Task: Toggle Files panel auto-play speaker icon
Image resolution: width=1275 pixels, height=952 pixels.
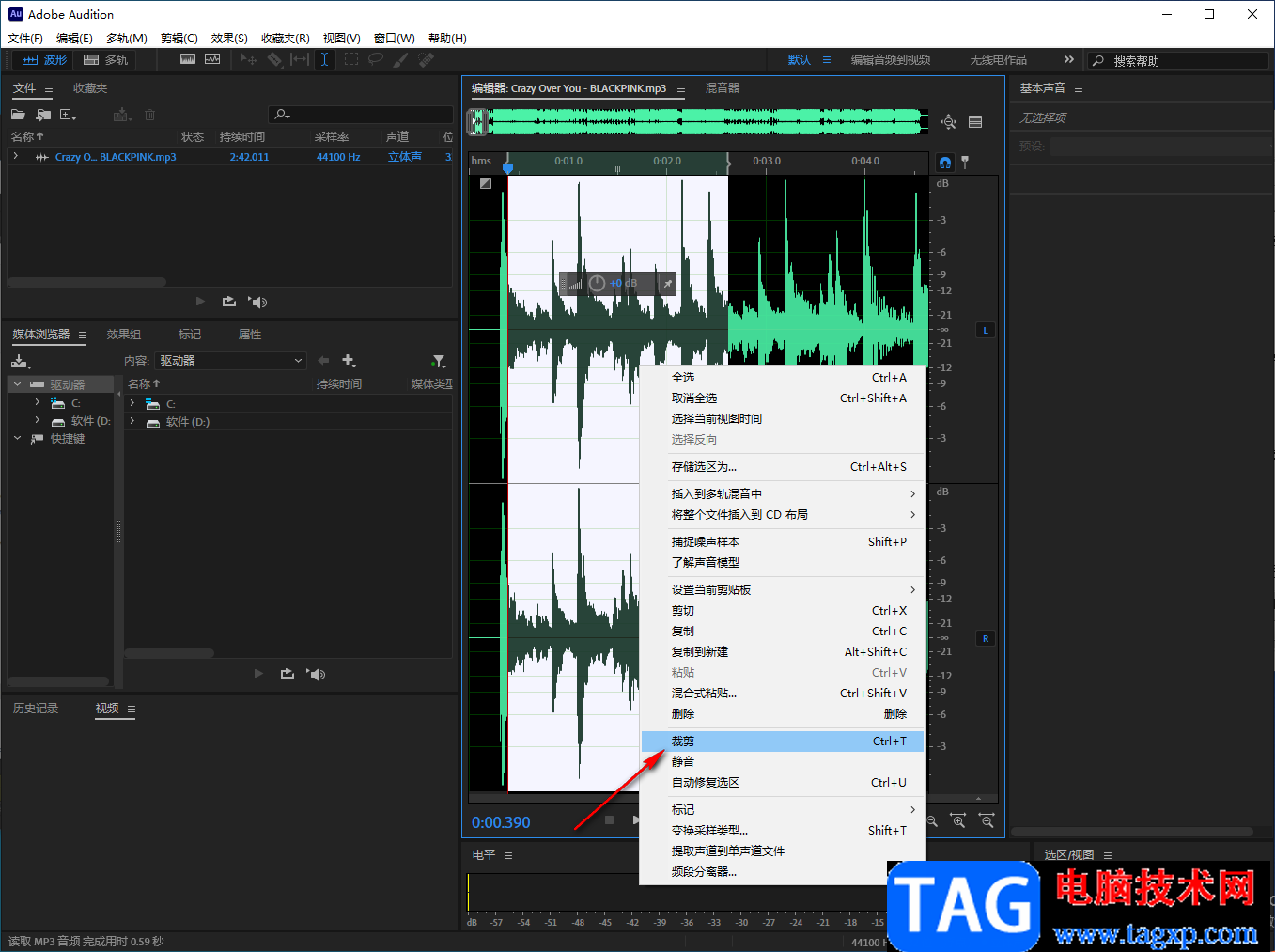Action: coord(257,302)
